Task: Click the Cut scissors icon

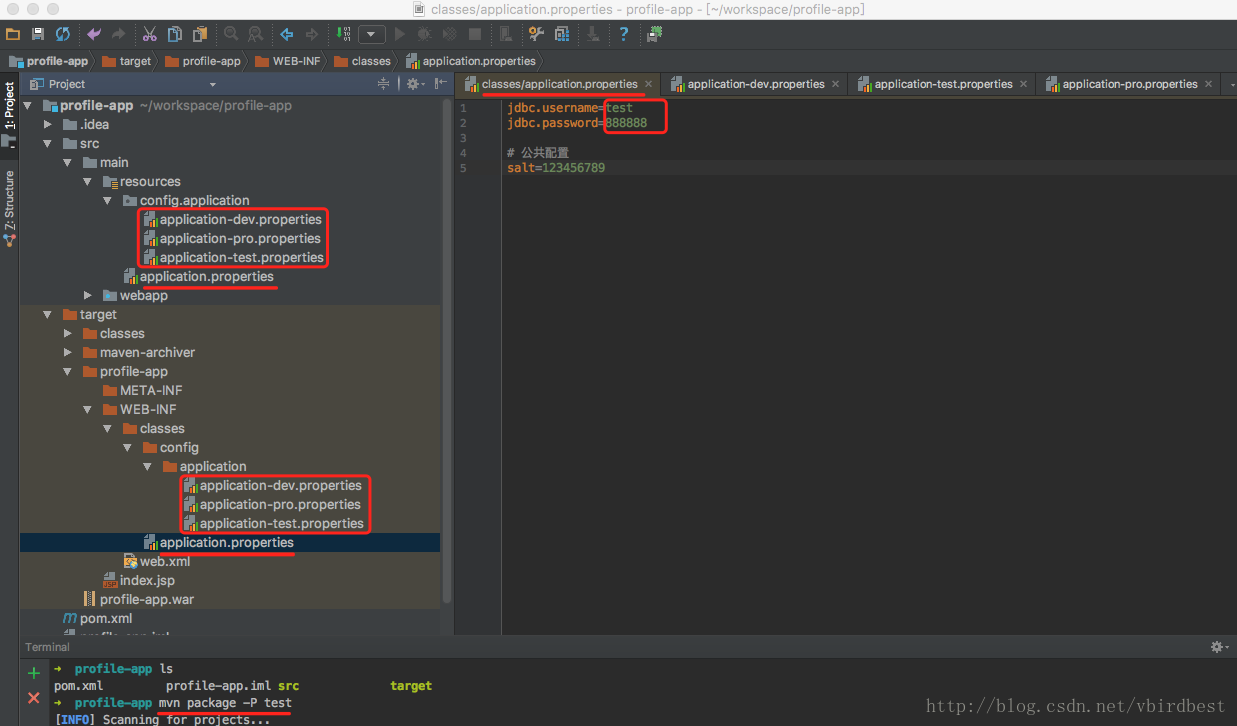Action: (x=150, y=34)
